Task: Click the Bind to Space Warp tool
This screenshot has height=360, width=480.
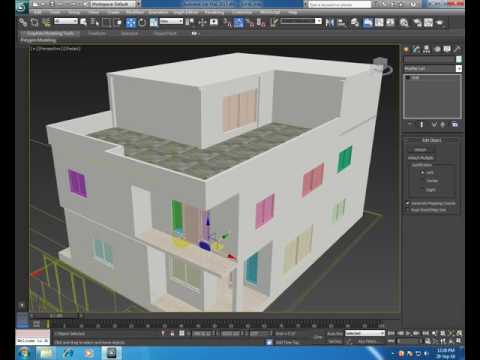Action: point(46,22)
